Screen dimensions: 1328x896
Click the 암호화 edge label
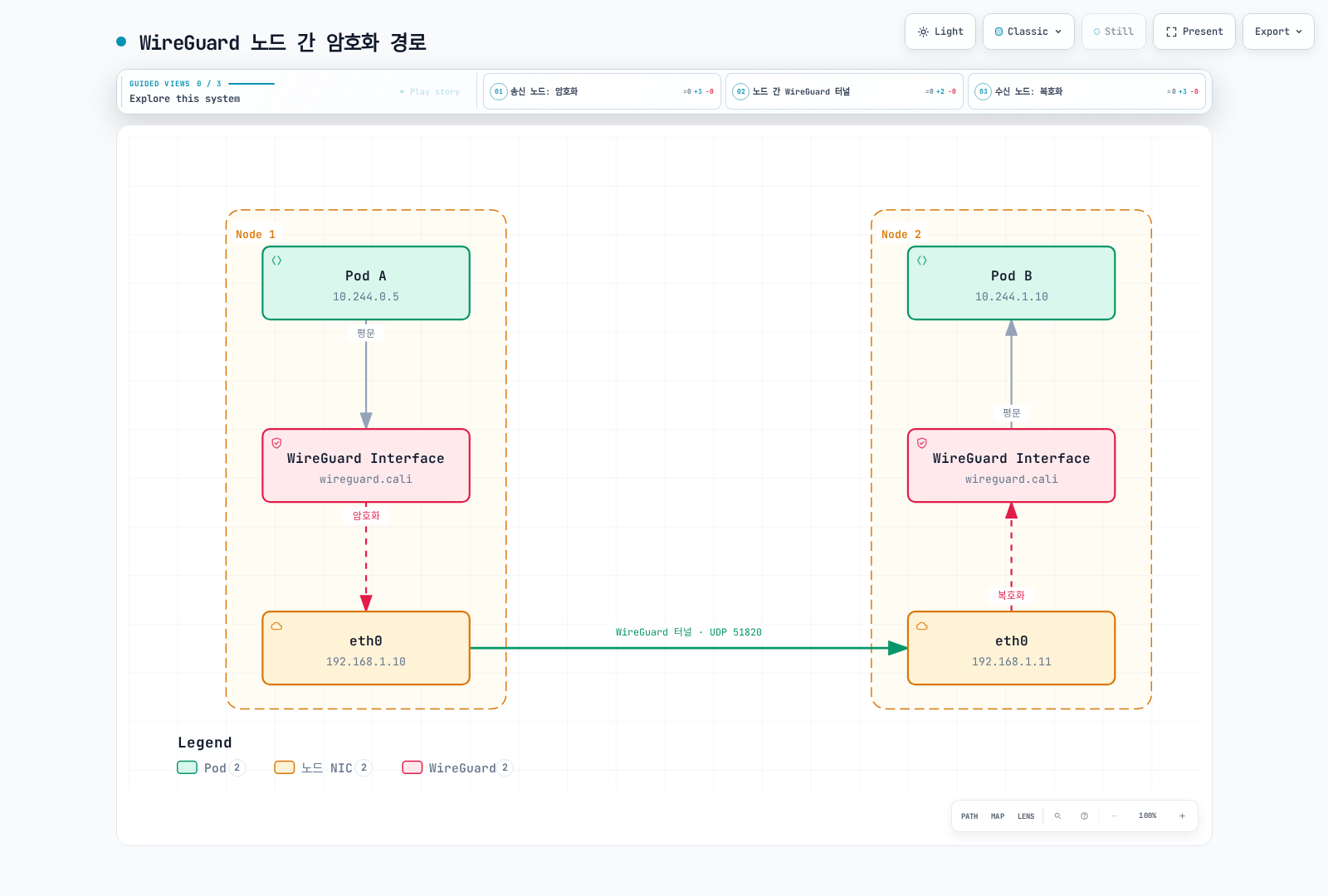point(366,515)
